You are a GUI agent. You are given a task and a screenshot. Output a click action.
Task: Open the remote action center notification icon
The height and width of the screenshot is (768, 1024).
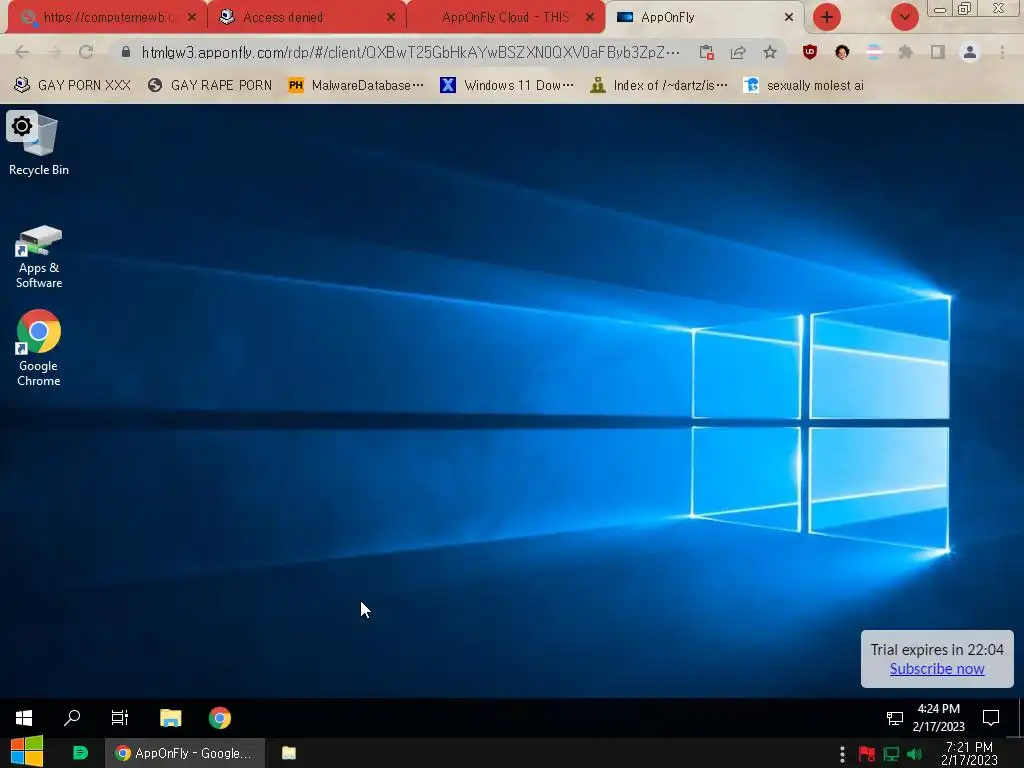click(991, 718)
